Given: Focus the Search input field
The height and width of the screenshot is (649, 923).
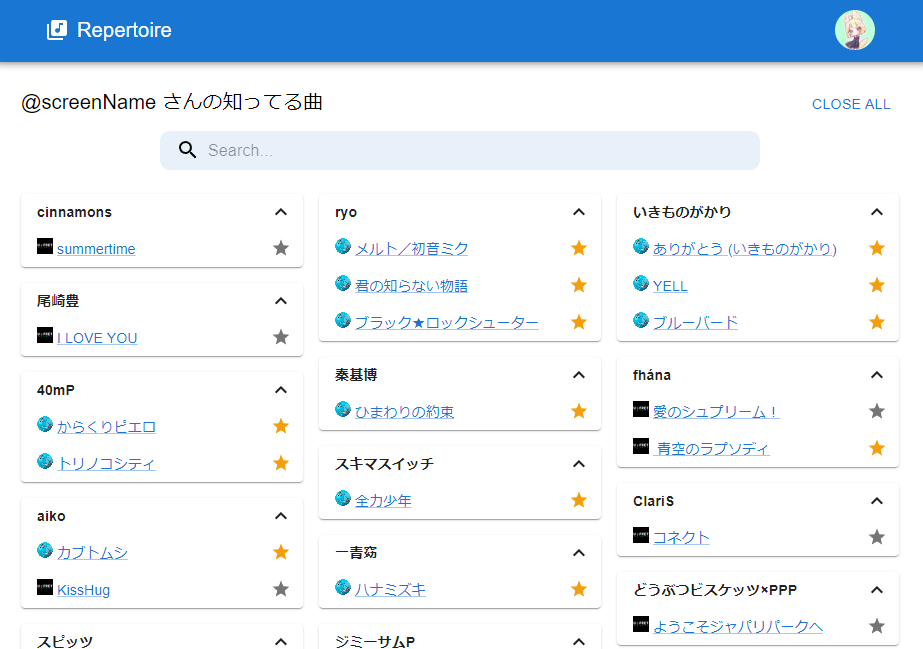Looking at the screenshot, I should tap(460, 151).
